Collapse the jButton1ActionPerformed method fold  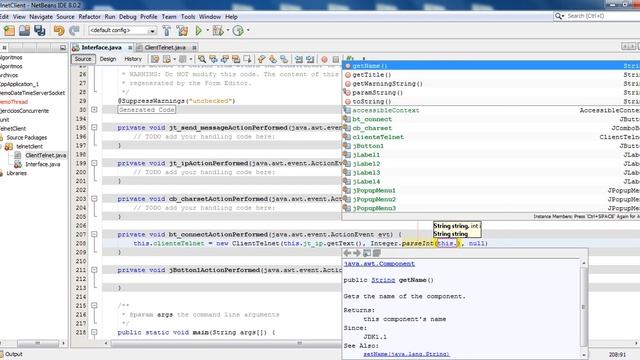point(94,270)
